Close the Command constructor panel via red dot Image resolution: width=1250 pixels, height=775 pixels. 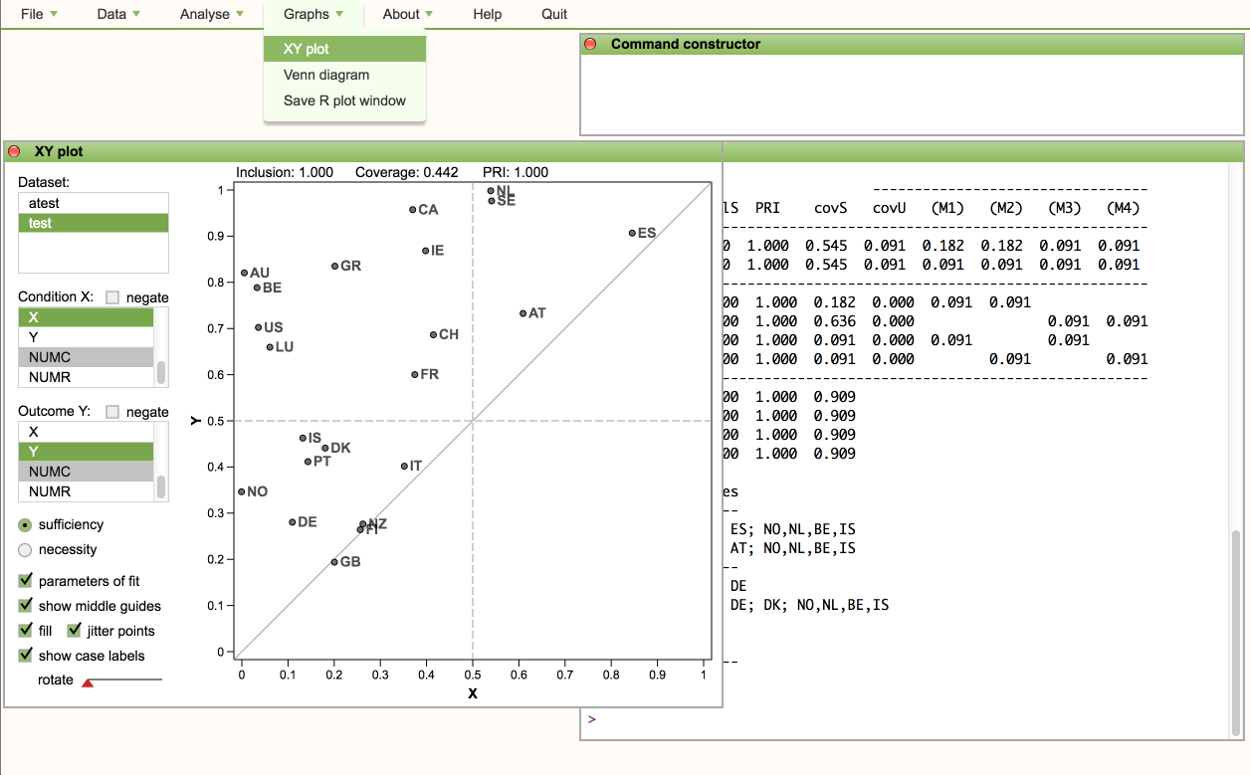pos(590,44)
